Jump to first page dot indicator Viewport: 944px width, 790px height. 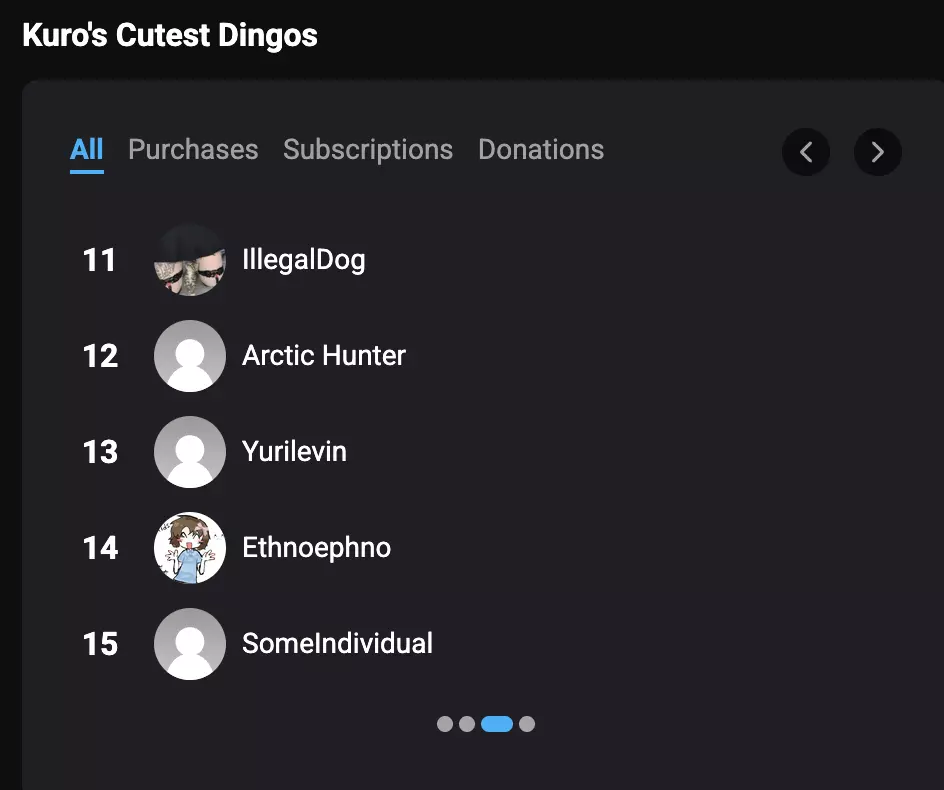[x=445, y=724]
